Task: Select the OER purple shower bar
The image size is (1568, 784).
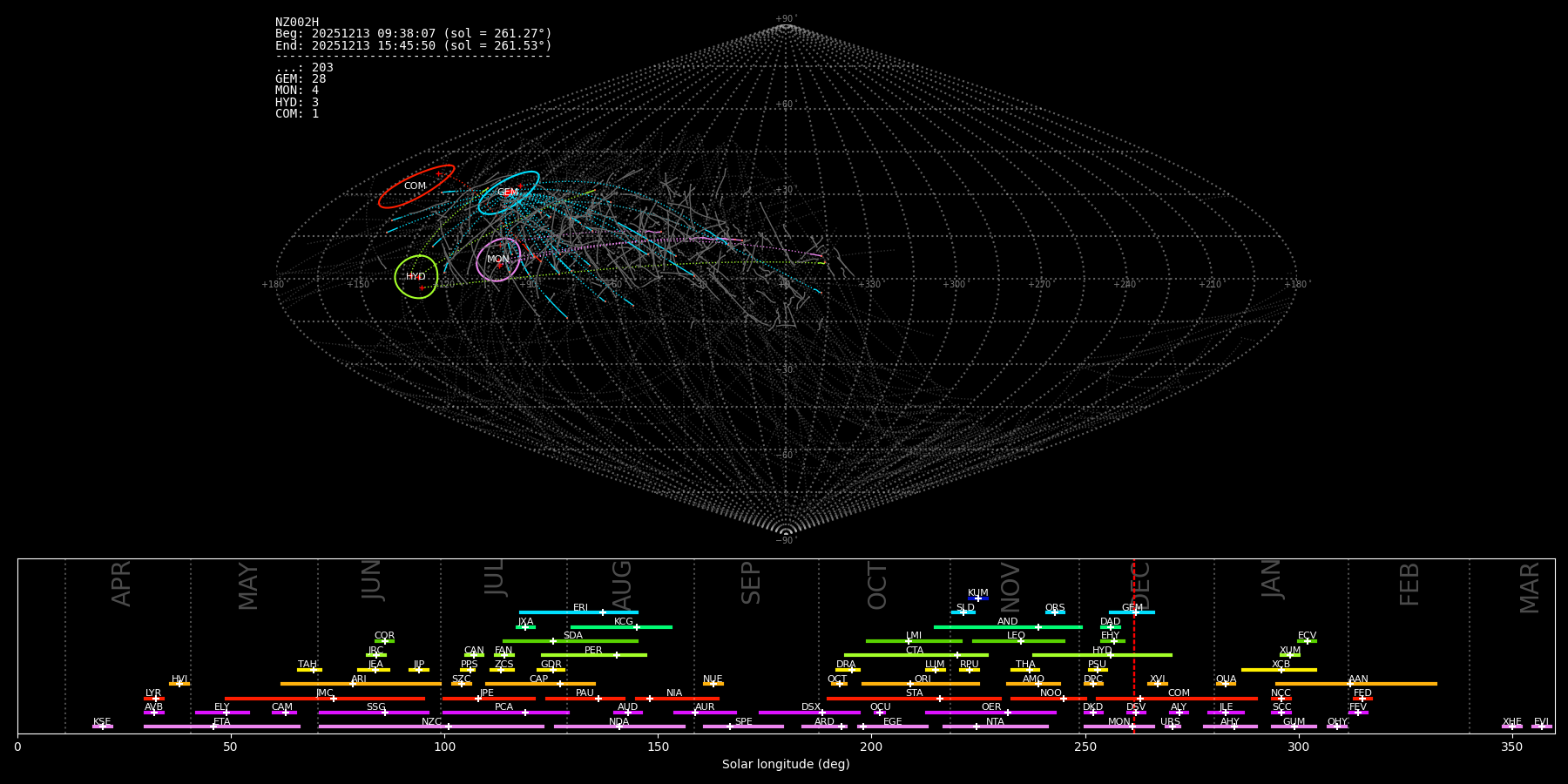Action: (990, 713)
